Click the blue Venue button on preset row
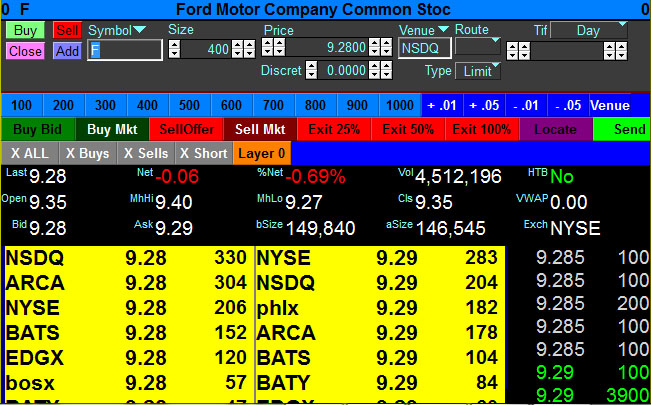The width and height of the screenshot is (651, 405). [x=610, y=105]
